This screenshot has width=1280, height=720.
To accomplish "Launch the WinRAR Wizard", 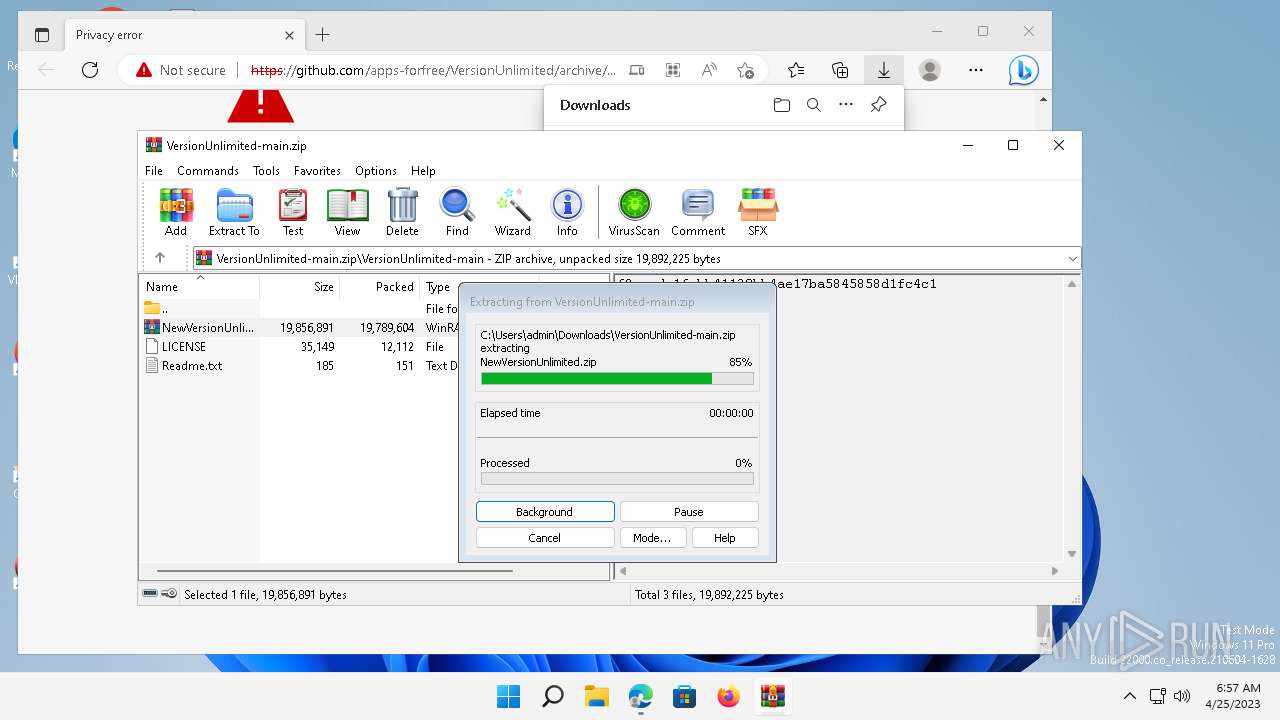I will coord(513,212).
